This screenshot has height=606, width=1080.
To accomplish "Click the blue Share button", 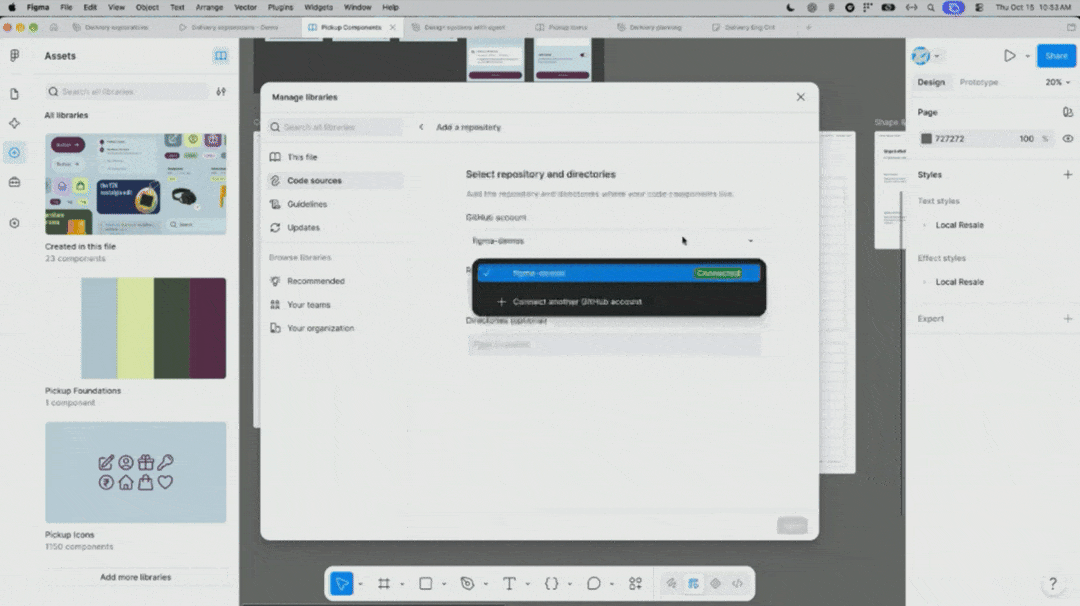I will click(1056, 56).
